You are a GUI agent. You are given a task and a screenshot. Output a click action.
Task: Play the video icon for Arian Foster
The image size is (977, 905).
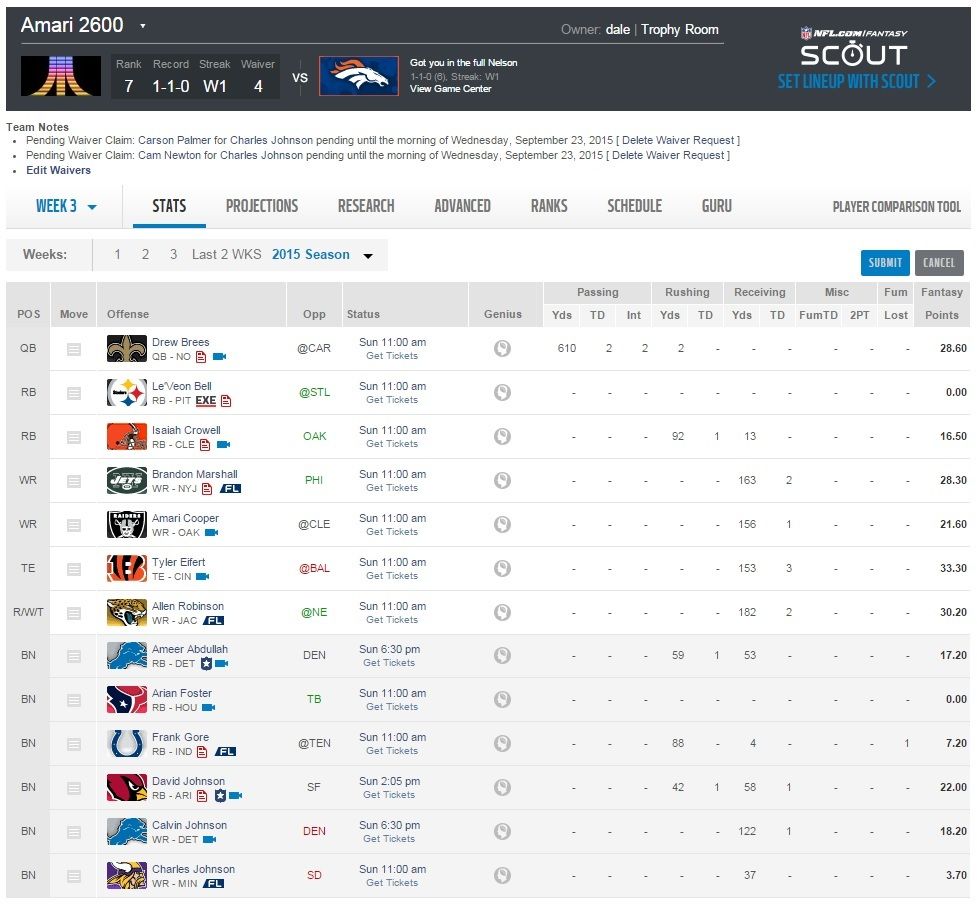click(209, 707)
